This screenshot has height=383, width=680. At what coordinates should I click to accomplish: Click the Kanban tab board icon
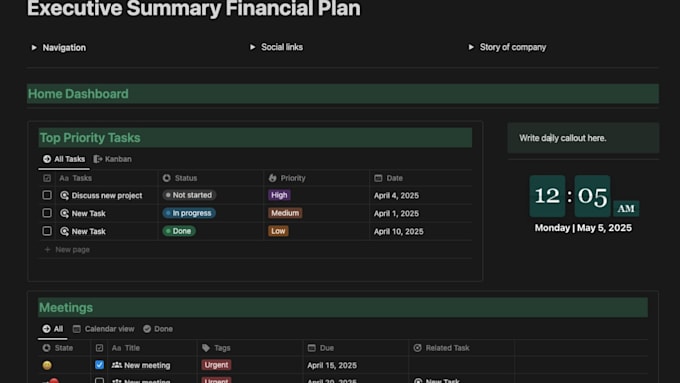point(98,159)
